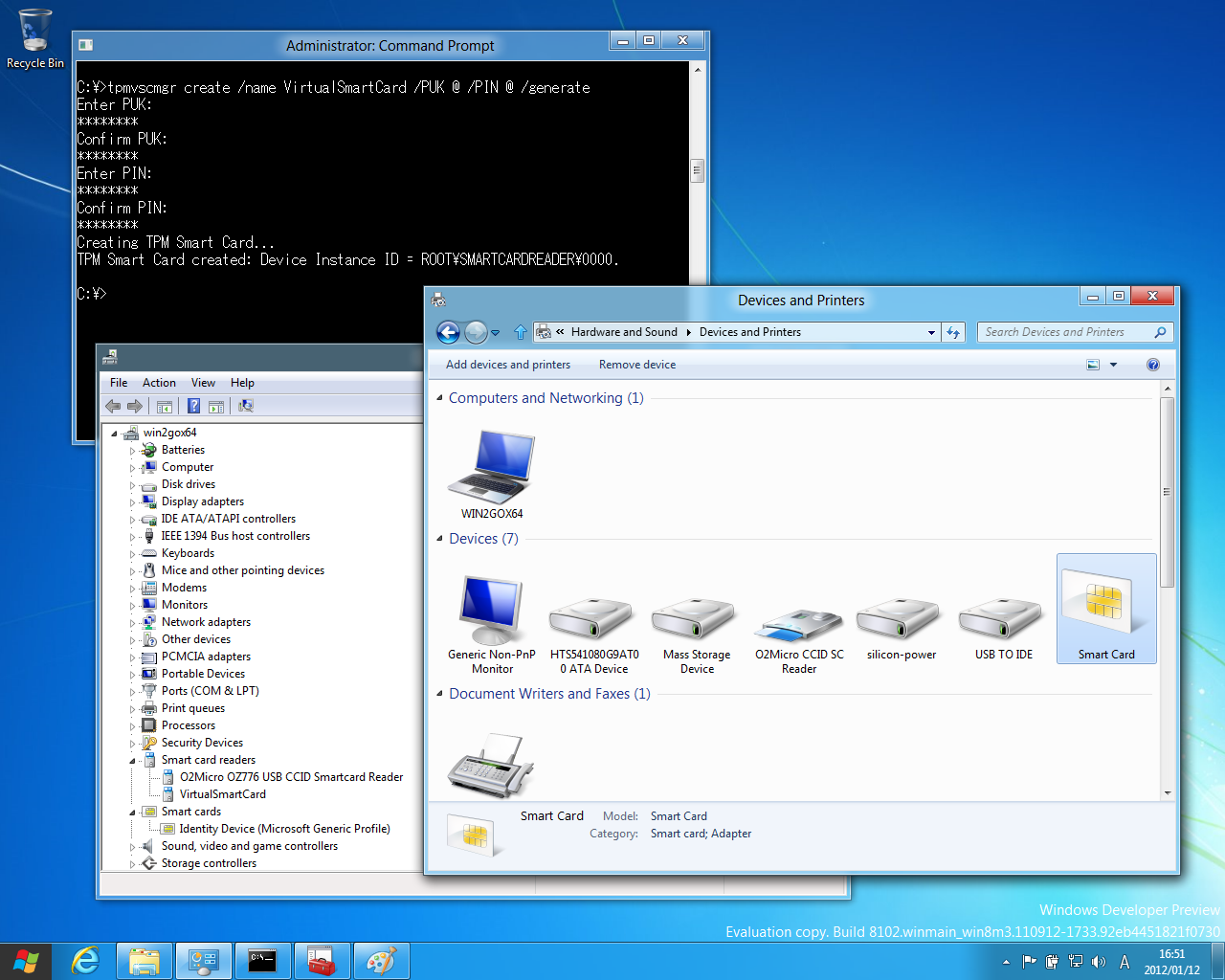Click Add devices and printers

tap(508, 365)
